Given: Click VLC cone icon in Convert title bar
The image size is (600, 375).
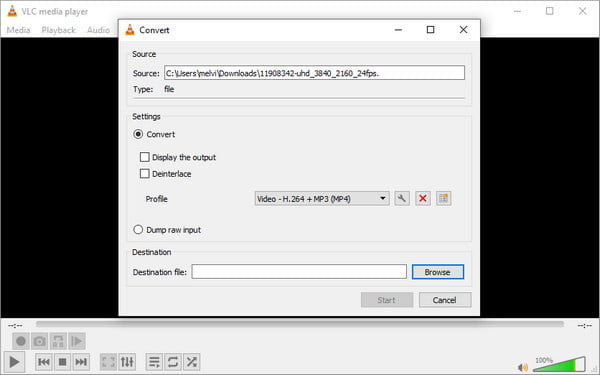Looking at the screenshot, I should pos(130,30).
